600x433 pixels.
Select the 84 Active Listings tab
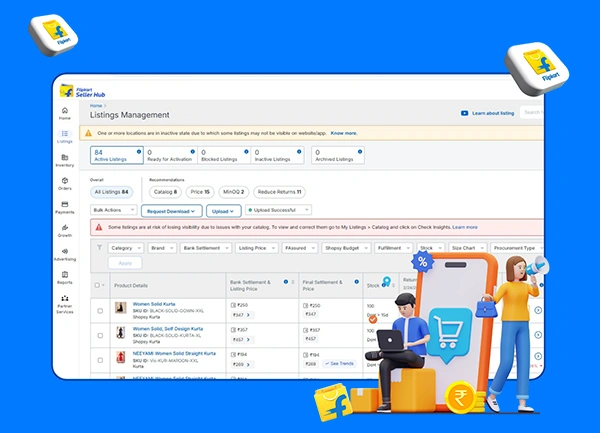[117, 155]
